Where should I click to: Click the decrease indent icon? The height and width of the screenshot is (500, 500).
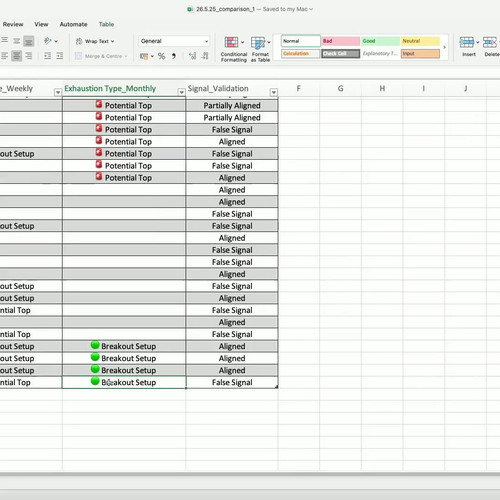tap(48, 56)
